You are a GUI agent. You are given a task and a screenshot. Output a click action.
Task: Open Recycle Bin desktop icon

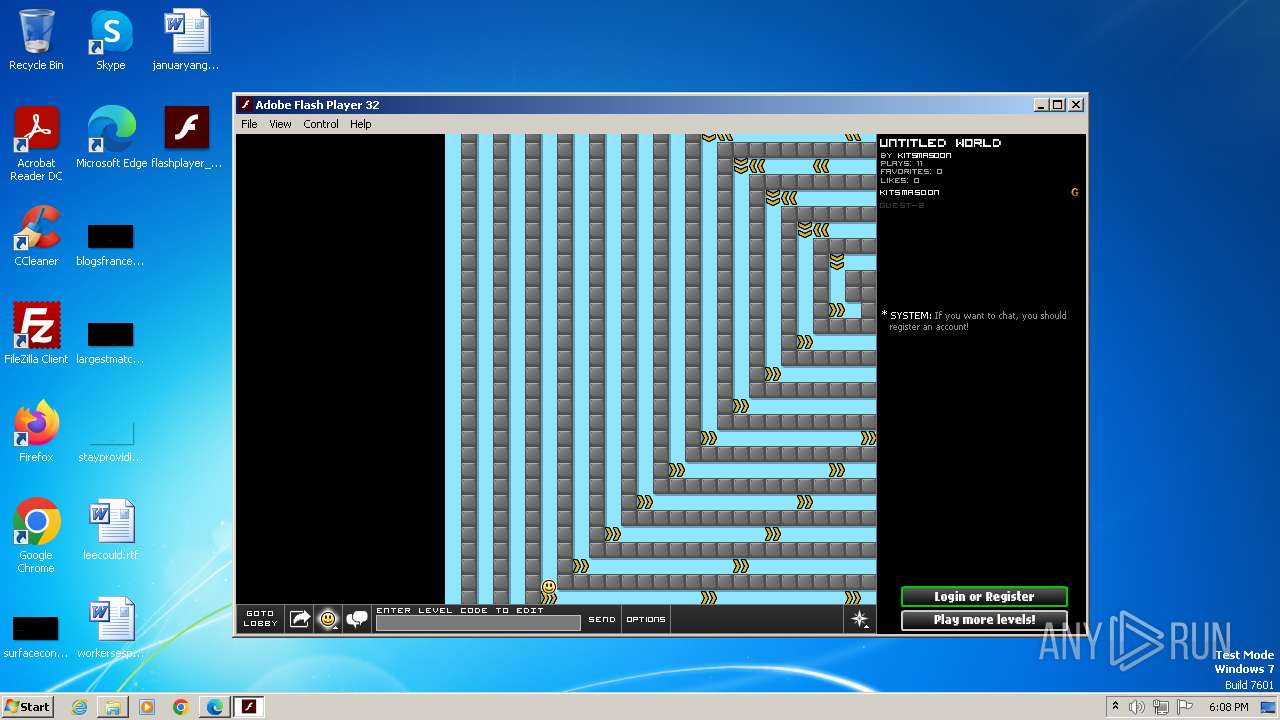36,41
